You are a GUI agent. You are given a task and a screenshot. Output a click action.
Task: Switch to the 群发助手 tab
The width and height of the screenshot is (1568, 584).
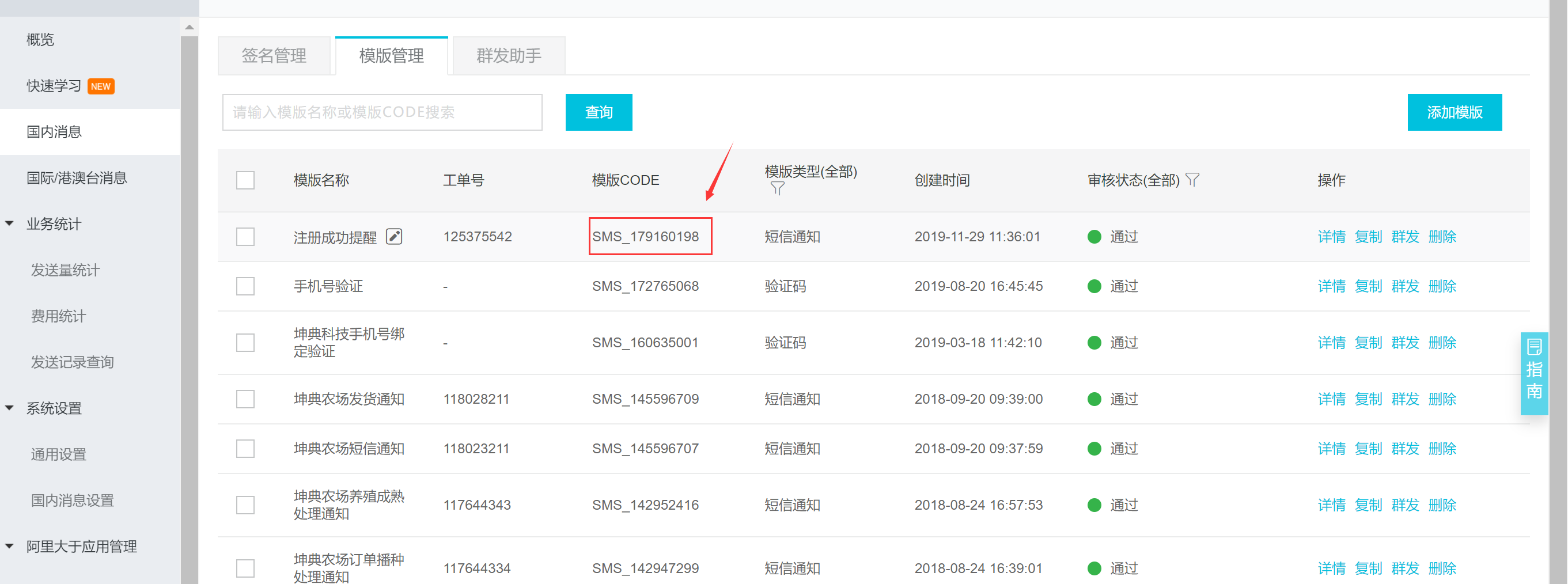coord(509,56)
